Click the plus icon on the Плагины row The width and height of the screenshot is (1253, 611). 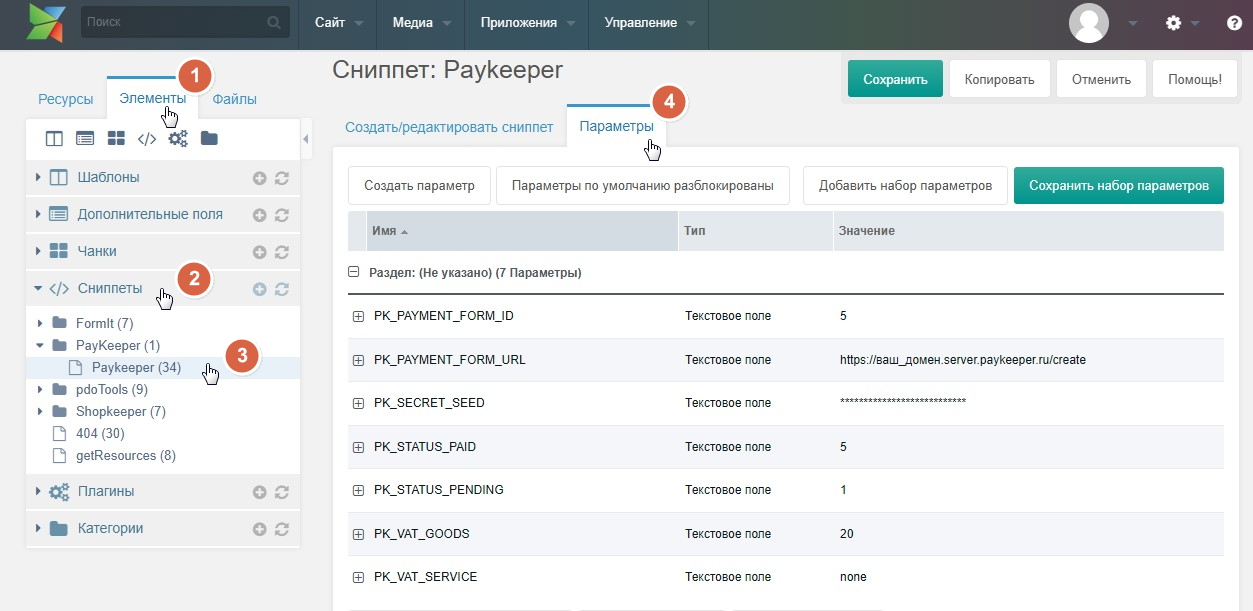point(259,492)
